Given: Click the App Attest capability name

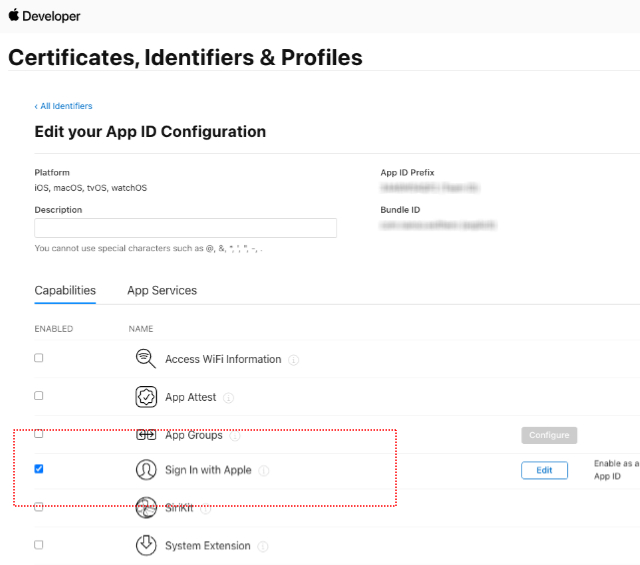Looking at the screenshot, I should 191,397.
